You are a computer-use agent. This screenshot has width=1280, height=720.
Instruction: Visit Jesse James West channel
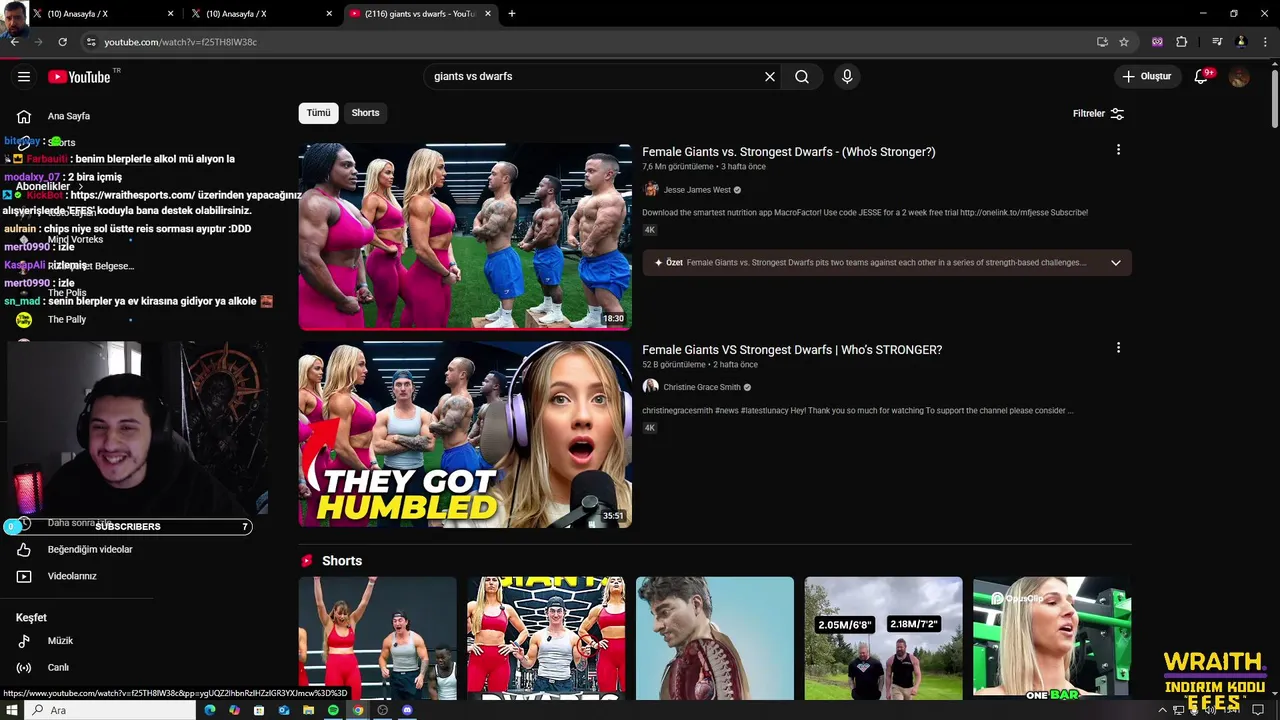pos(697,190)
